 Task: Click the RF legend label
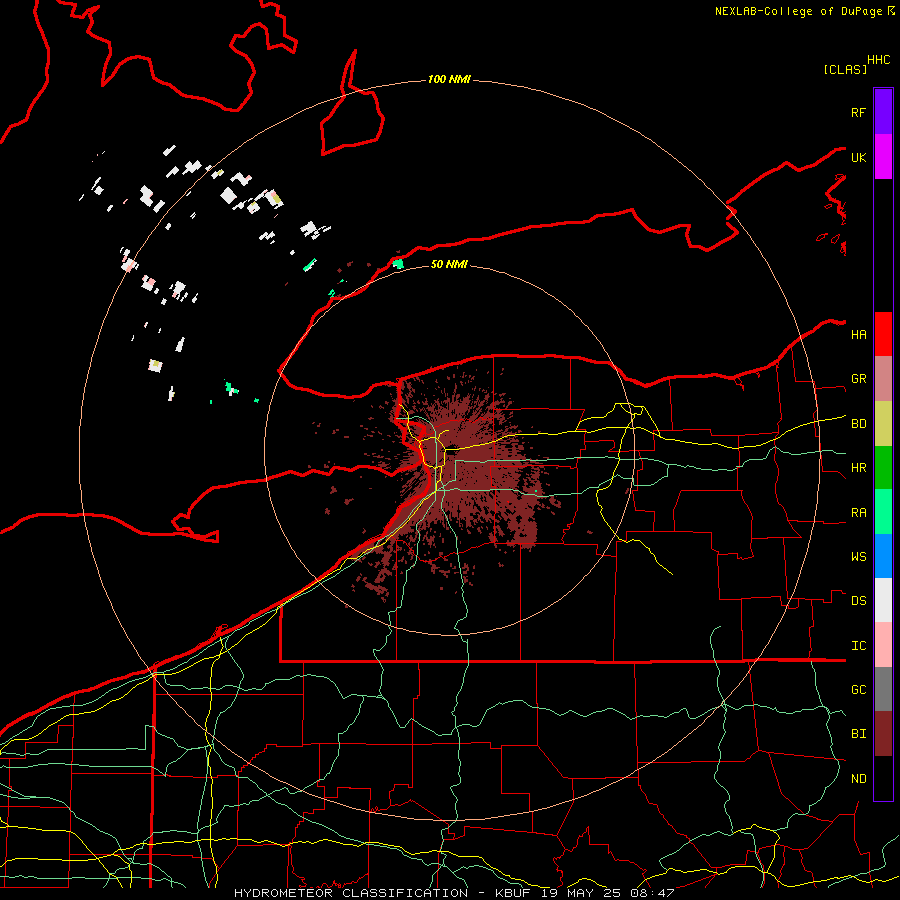[859, 112]
